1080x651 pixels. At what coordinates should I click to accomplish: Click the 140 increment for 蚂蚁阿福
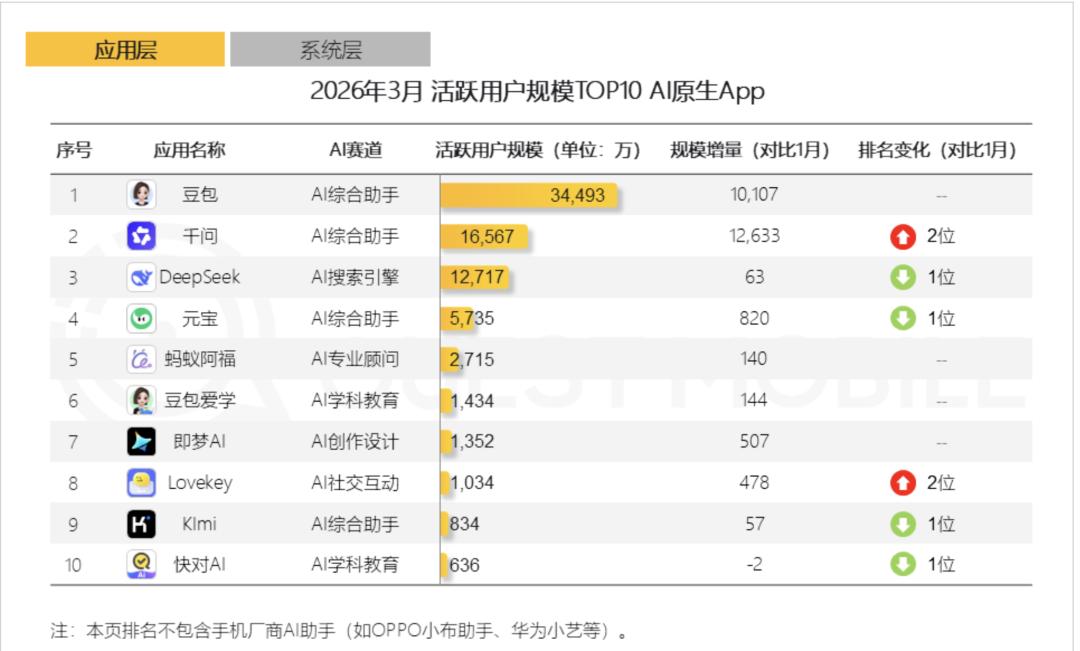754,359
